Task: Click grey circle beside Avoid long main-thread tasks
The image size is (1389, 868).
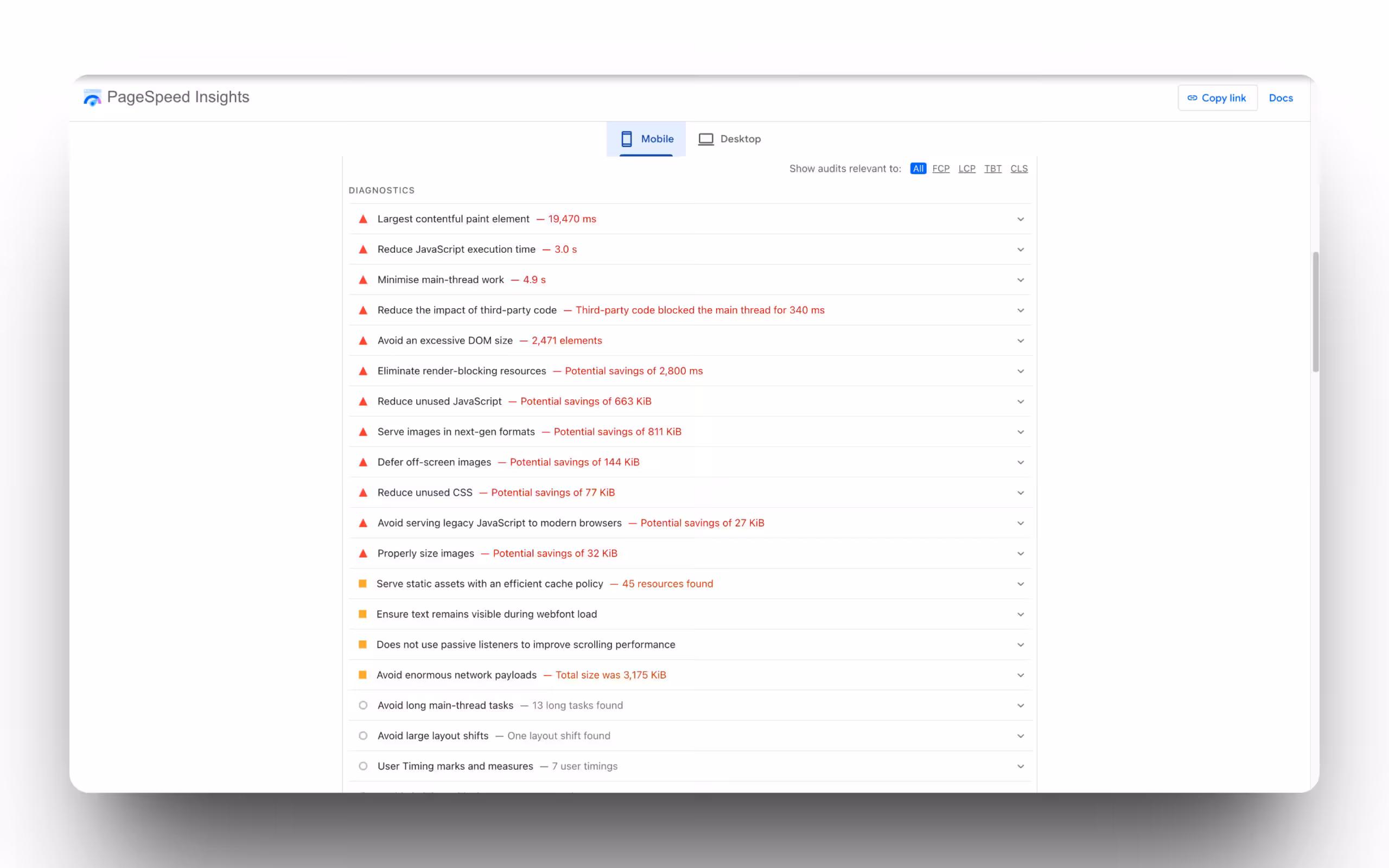Action: tap(363, 706)
